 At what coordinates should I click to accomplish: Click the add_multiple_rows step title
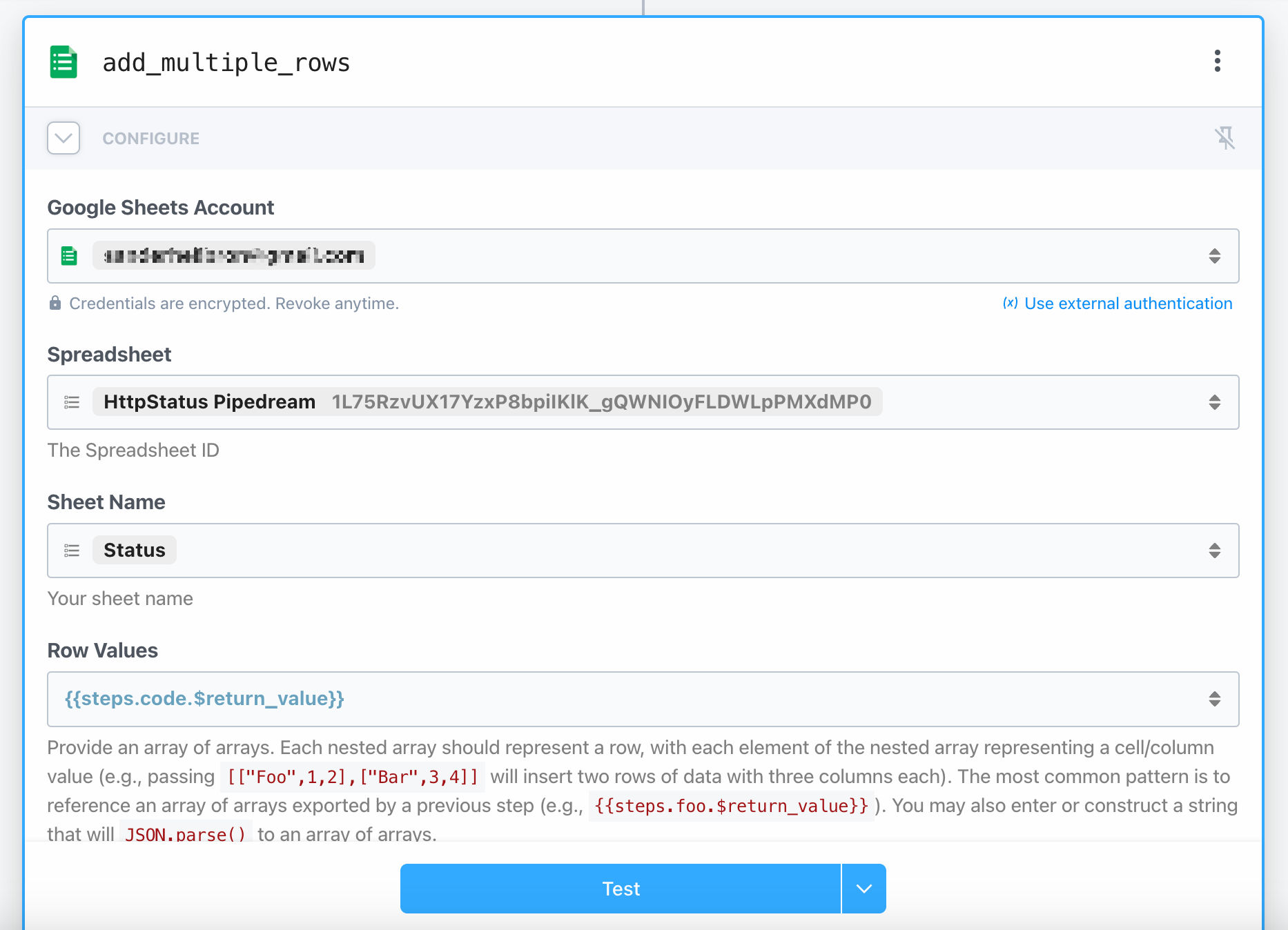pos(226,63)
